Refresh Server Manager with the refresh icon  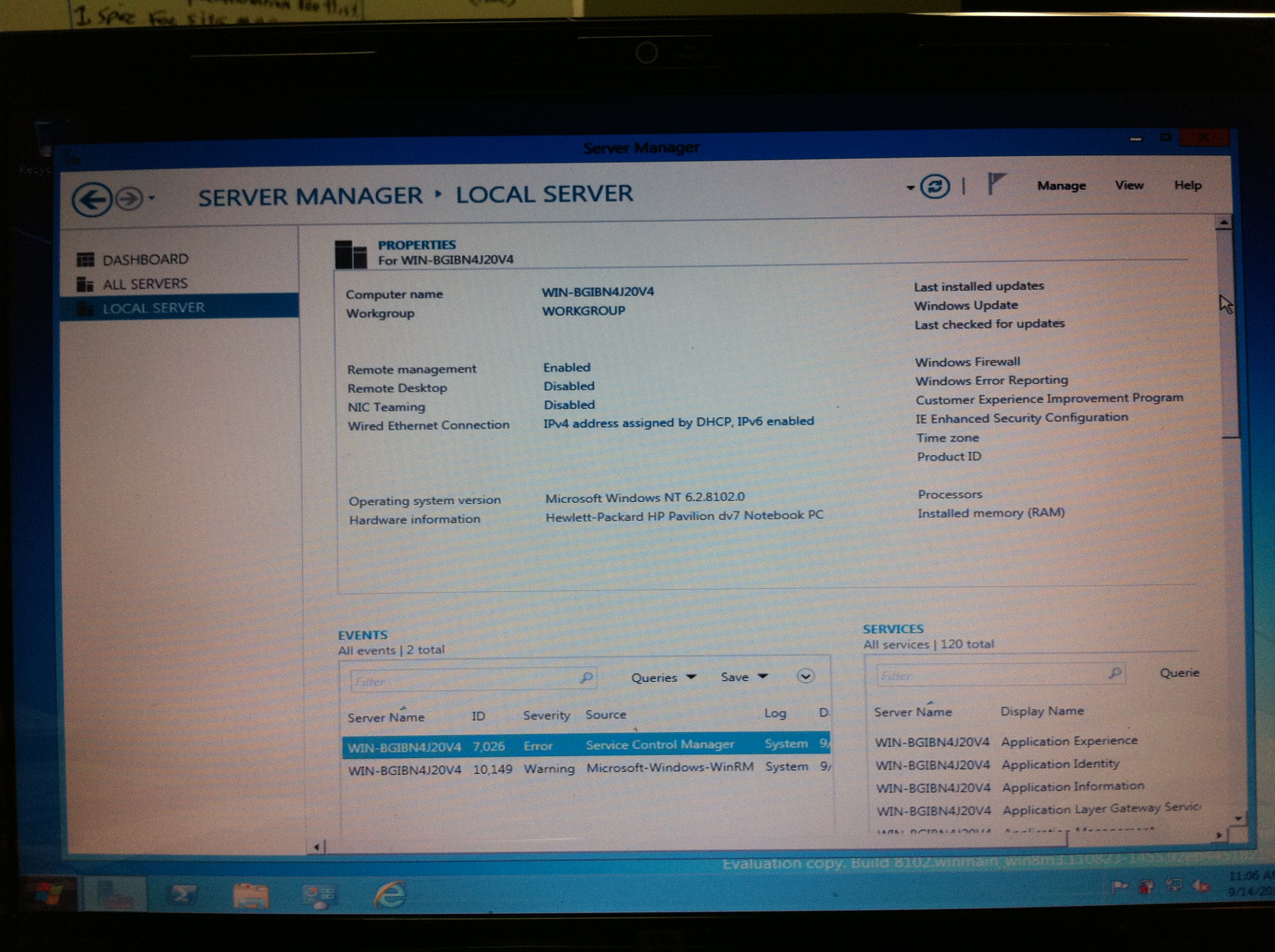tap(934, 186)
